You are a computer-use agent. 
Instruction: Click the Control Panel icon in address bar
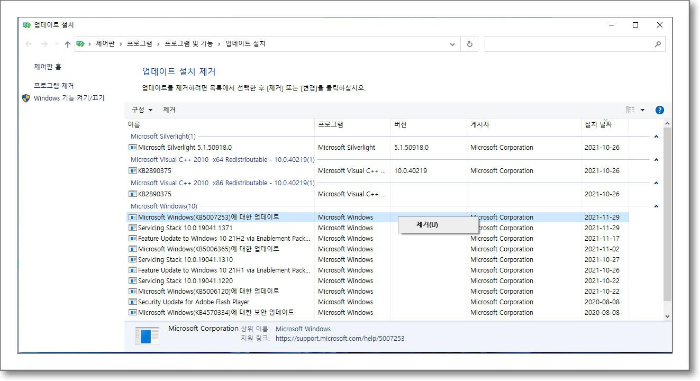[x=80, y=44]
